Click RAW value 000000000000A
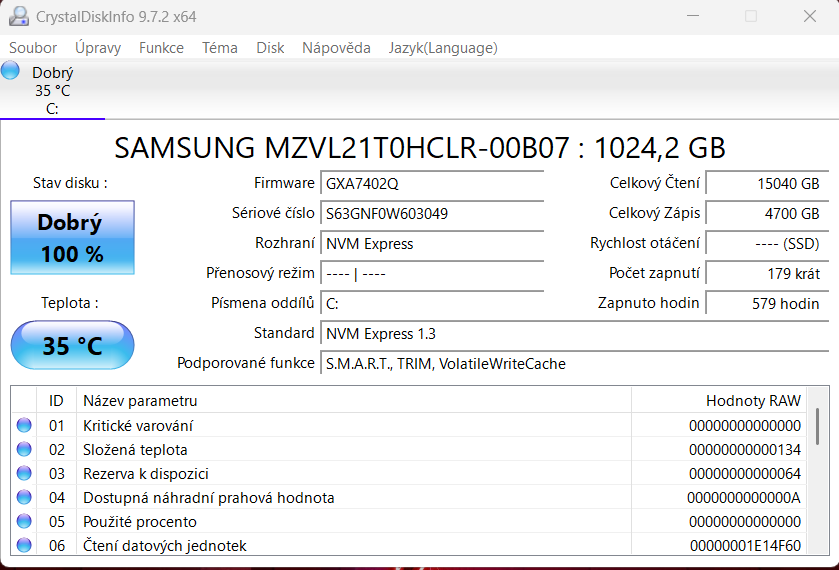The height and width of the screenshot is (570, 839). coord(744,498)
